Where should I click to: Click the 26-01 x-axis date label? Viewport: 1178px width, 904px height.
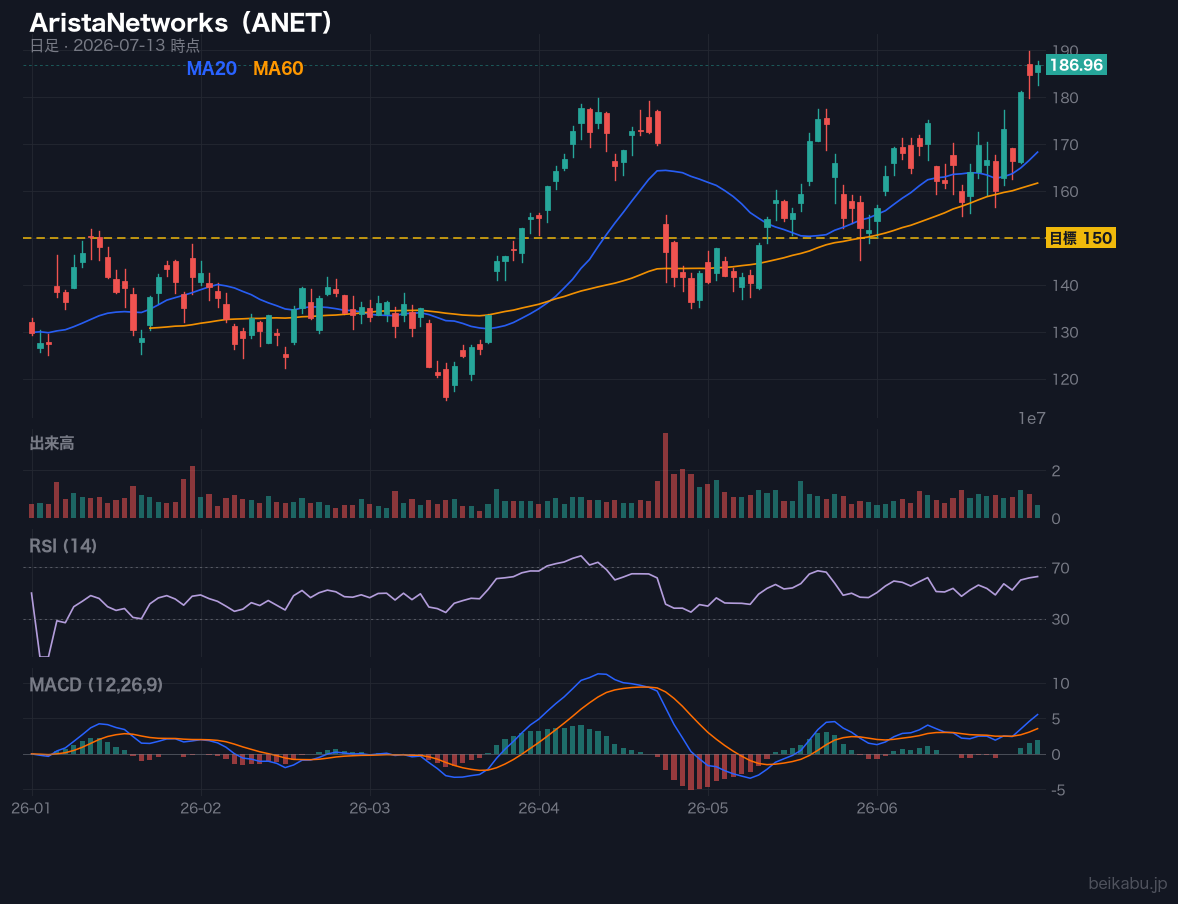point(32,808)
